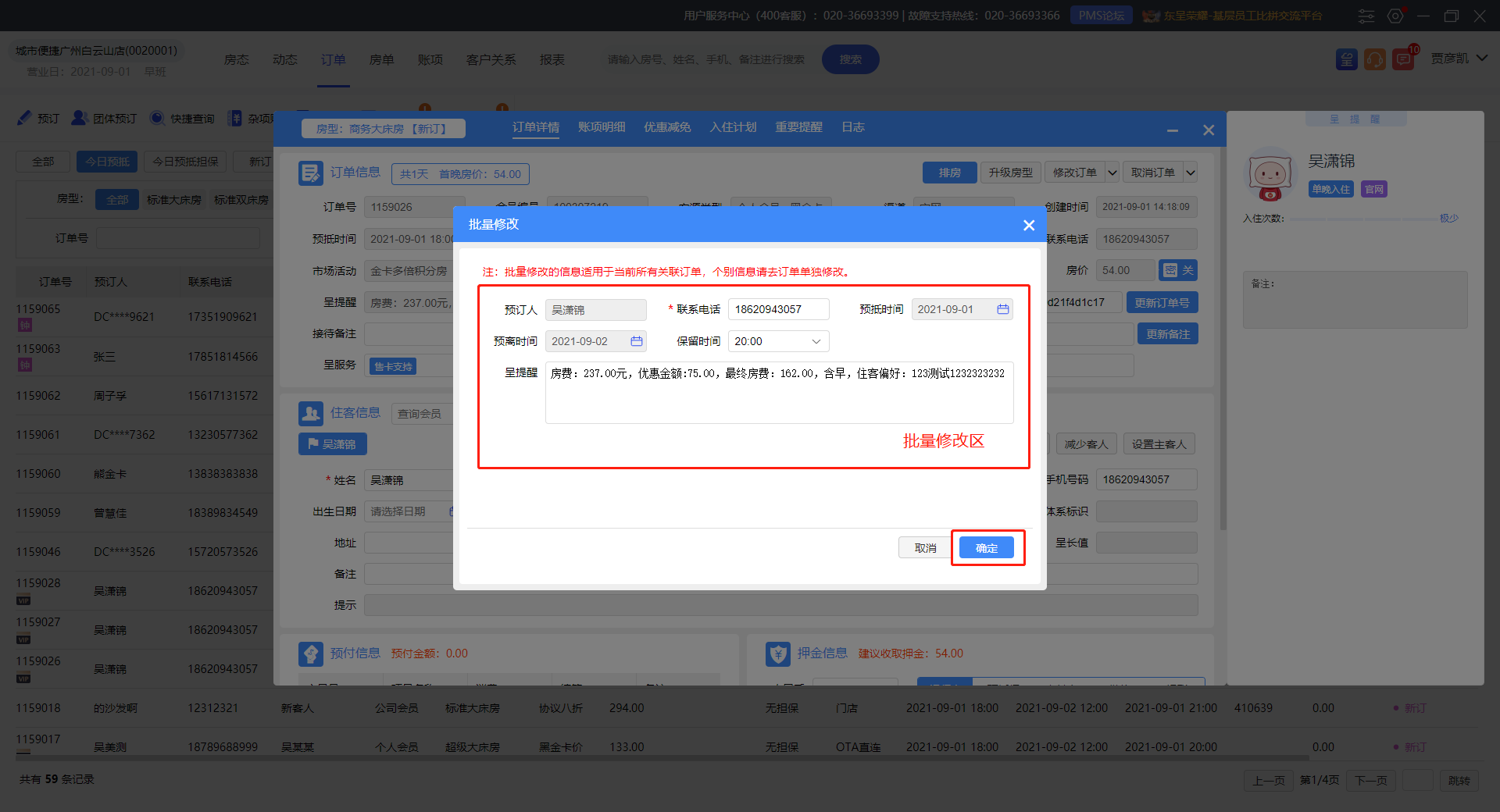Select the 吴潇锦 guest flag tab

[x=333, y=444]
